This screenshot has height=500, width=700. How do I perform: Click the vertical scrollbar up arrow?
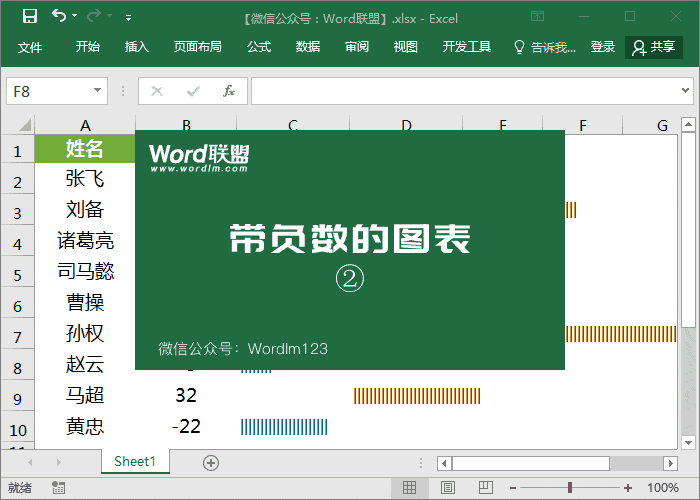point(688,124)
